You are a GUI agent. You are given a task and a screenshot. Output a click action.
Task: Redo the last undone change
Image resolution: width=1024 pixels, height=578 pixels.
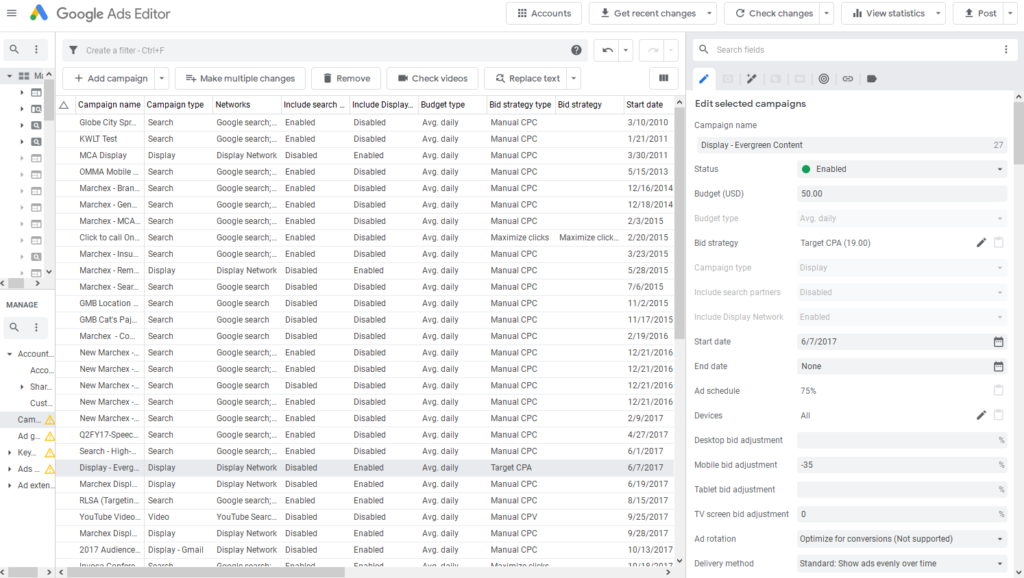(x=653, y=50)
